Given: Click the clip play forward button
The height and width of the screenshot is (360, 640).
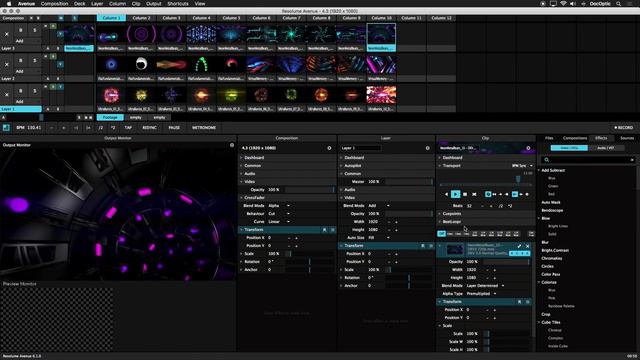Looking at the screenshot, I should [456, 194].
